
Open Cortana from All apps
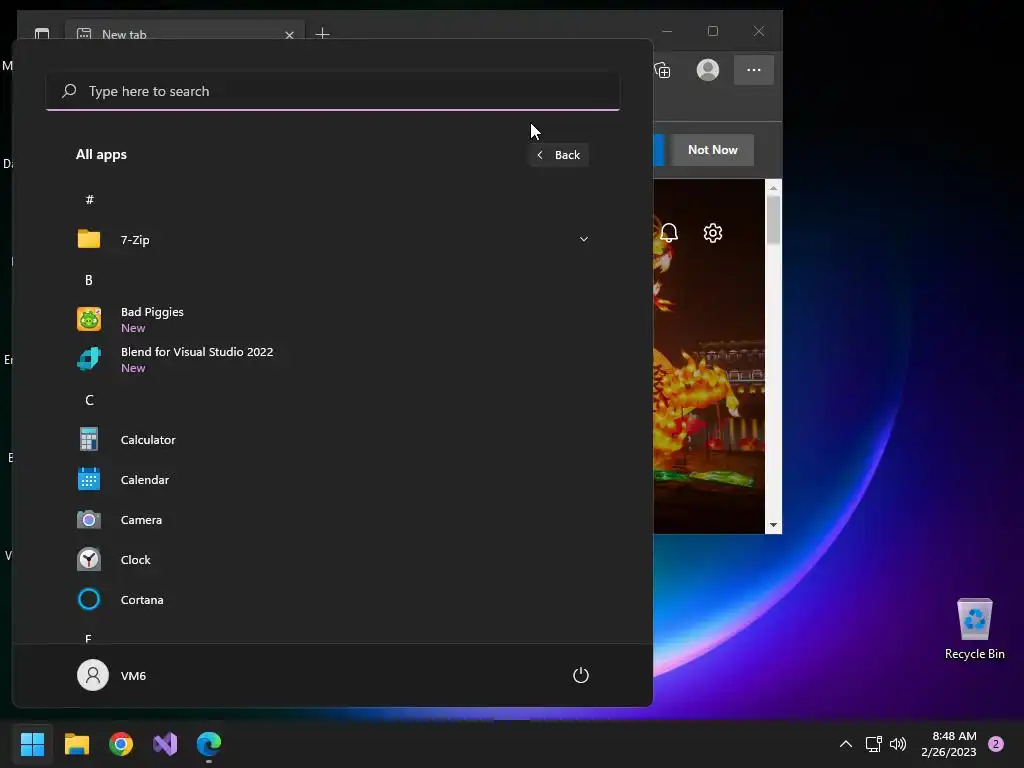(x=332, y=600)
